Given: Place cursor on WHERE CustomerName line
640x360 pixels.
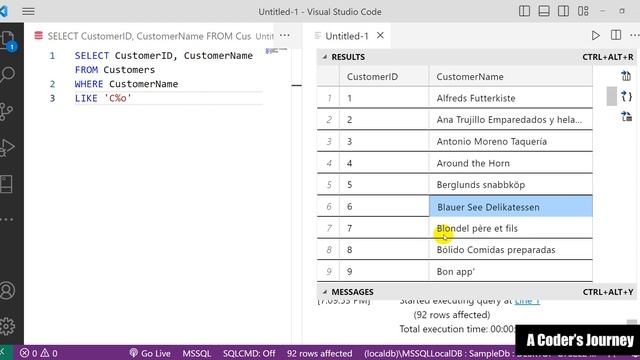Looking at the screenshot, I should (x=126, y=84).
